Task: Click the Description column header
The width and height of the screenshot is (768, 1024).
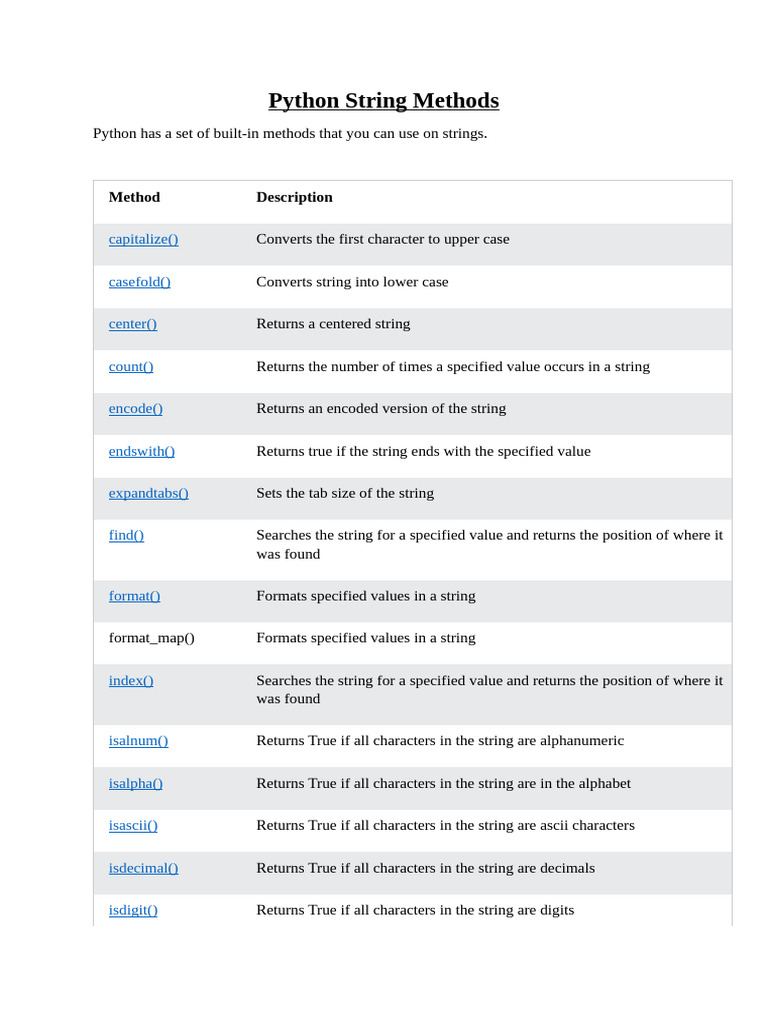Action: click(x=294, y=197)
